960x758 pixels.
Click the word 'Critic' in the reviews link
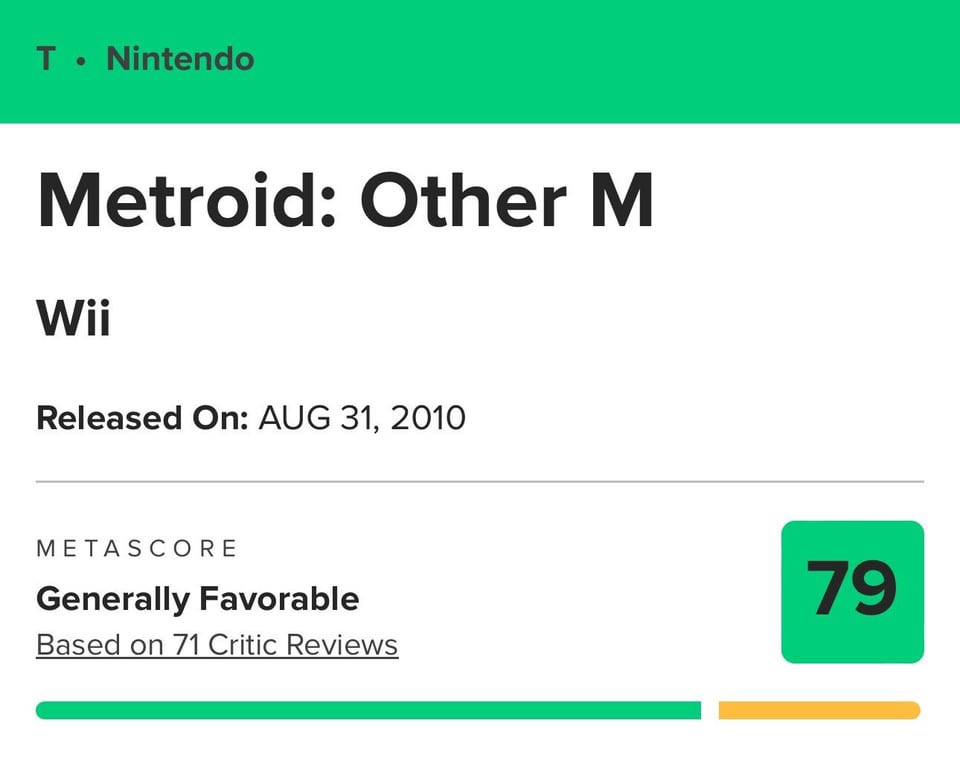click(243, 645)
